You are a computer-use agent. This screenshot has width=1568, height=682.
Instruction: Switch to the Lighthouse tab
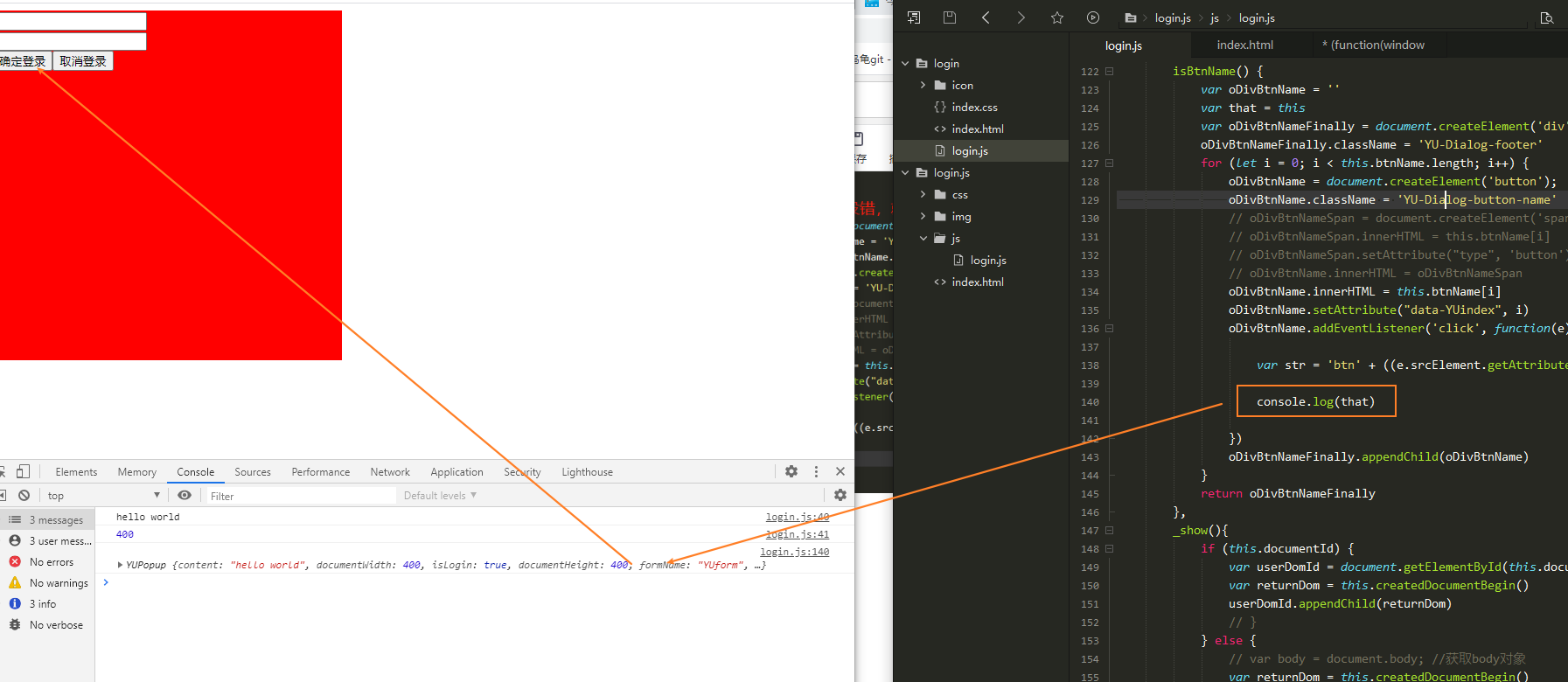[587, 471]
